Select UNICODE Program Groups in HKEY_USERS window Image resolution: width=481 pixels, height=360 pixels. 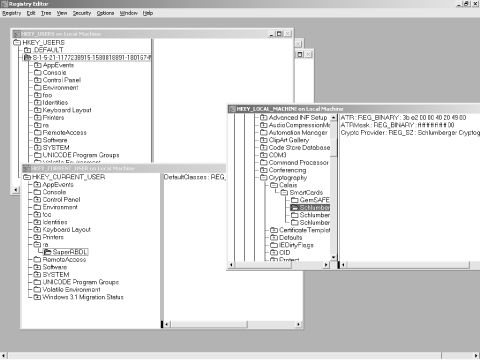81,155
